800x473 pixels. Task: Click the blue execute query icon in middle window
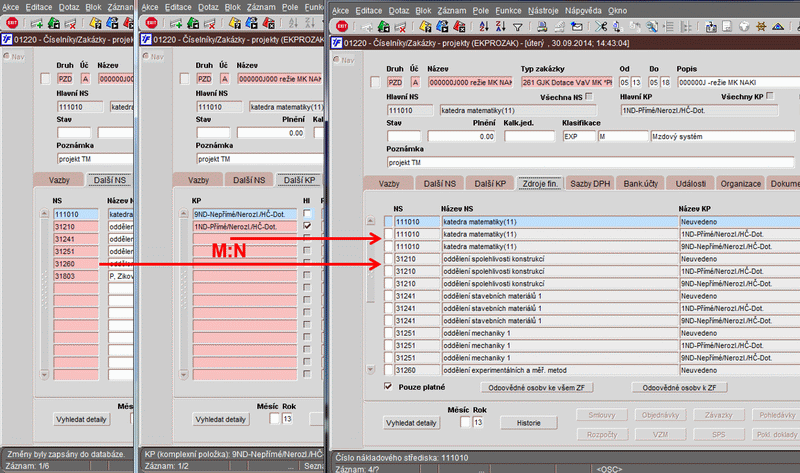pyautogui.click(x=252, y=23)
